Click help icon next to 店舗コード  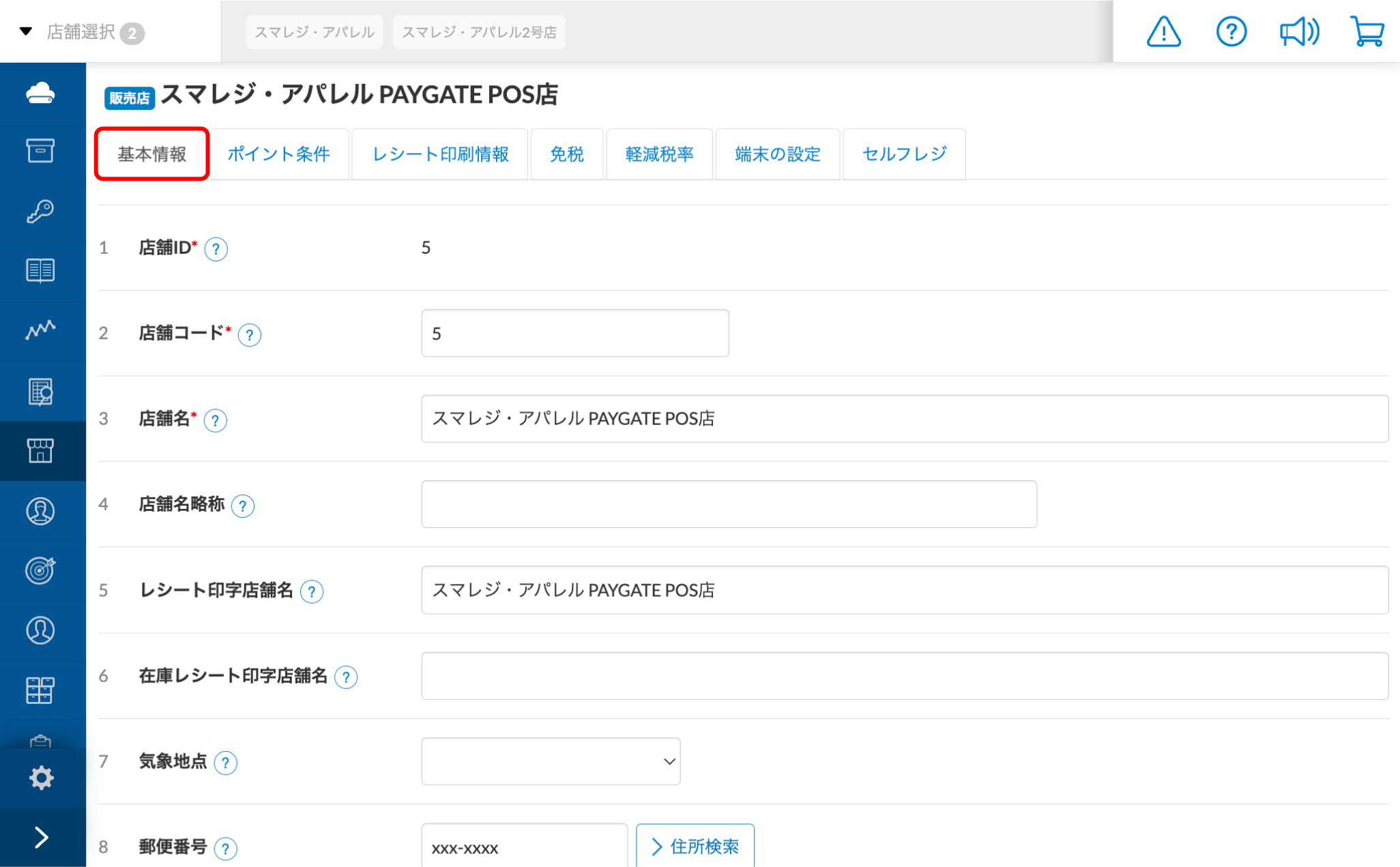[250, 335]
